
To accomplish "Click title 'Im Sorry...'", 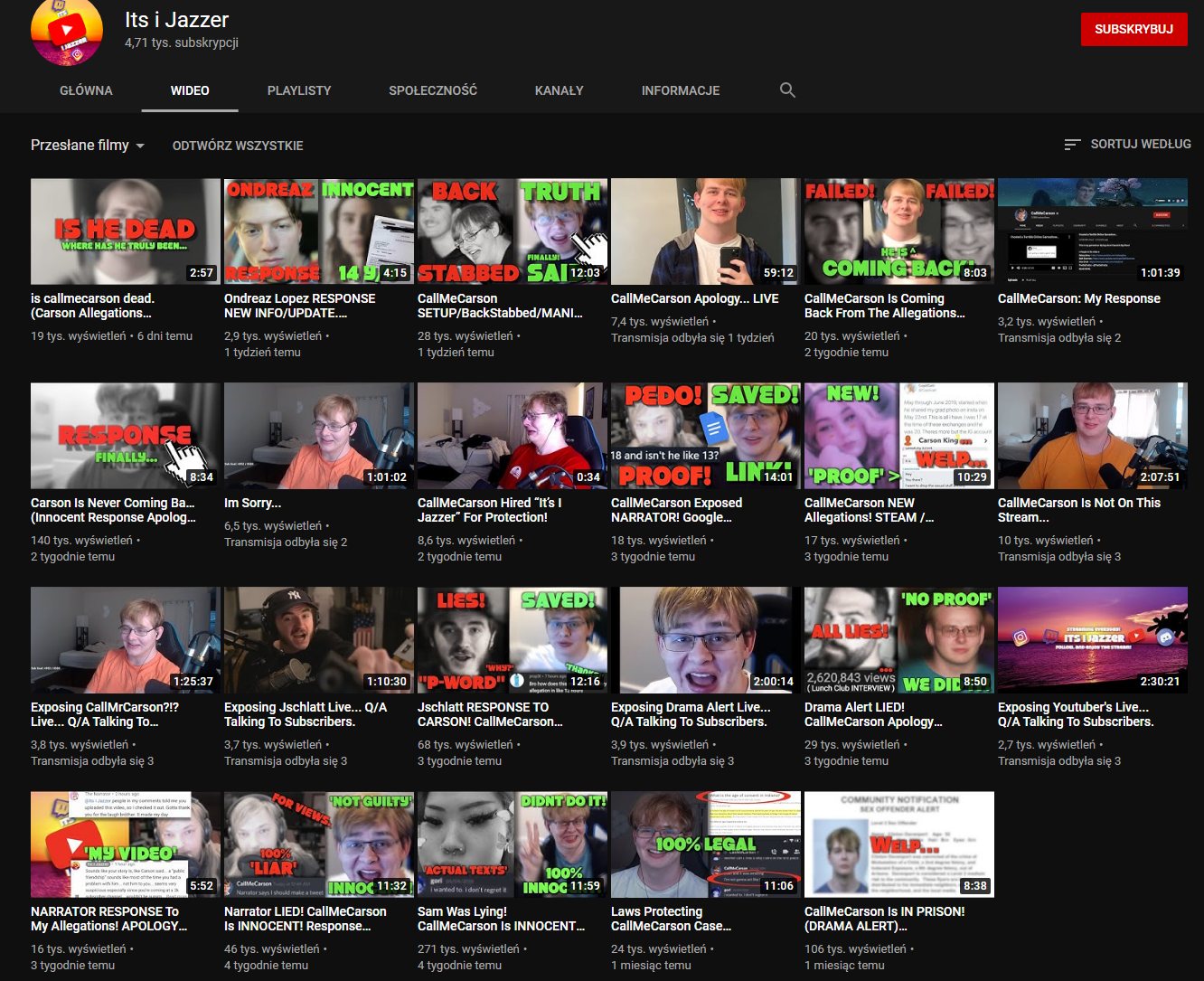I will pyautogui.click(x=252, y=503).
